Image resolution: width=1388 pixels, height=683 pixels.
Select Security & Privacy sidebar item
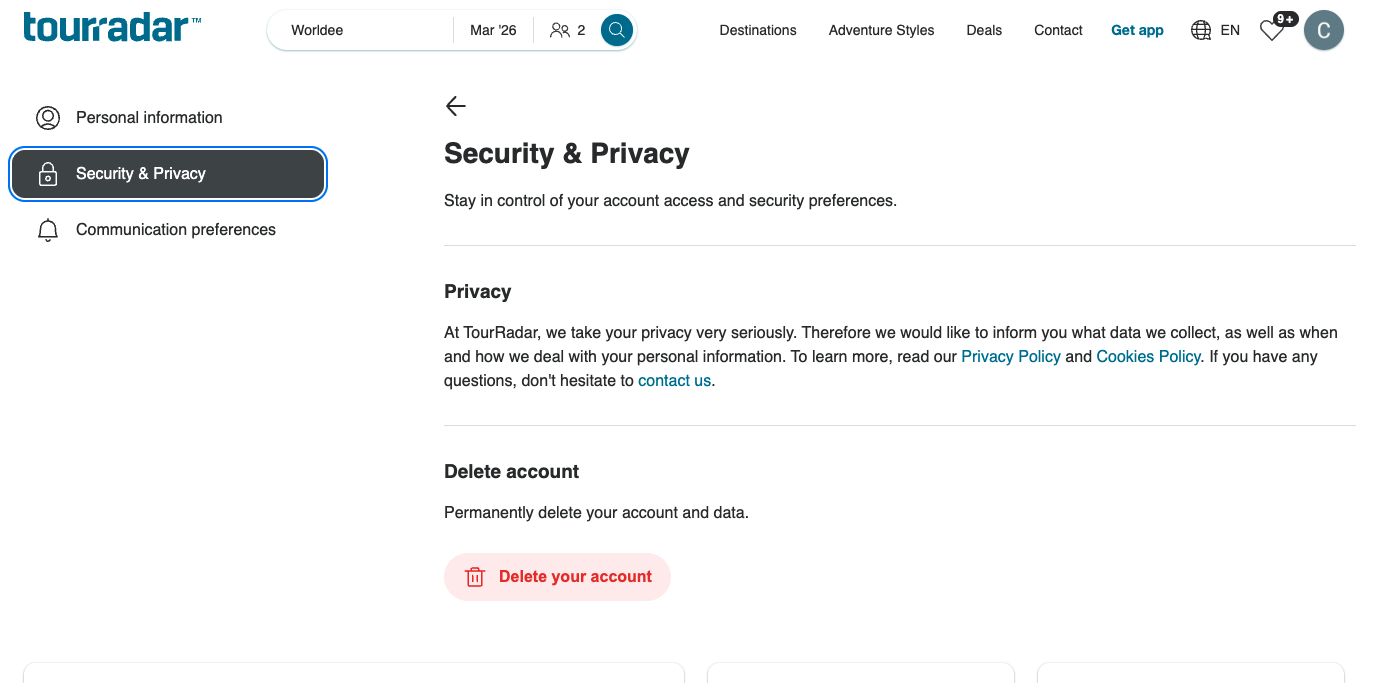168,174
